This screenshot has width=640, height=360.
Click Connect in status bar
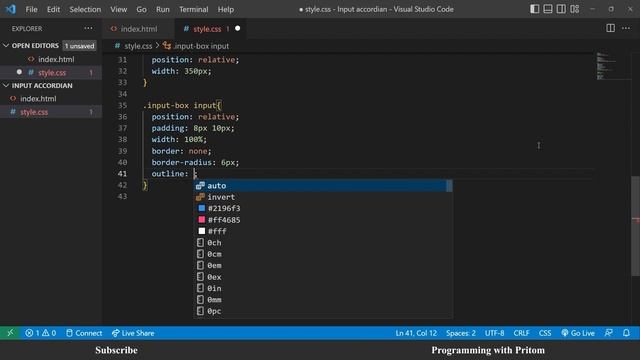click(84, 333)
